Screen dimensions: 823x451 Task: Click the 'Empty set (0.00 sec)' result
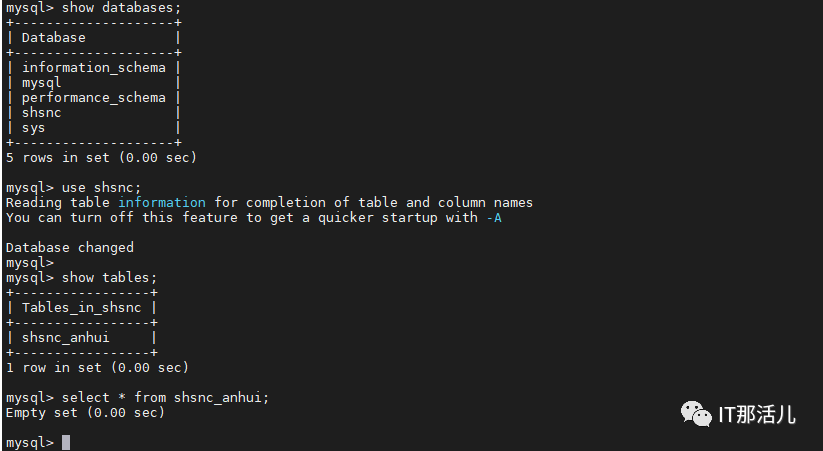85,413
